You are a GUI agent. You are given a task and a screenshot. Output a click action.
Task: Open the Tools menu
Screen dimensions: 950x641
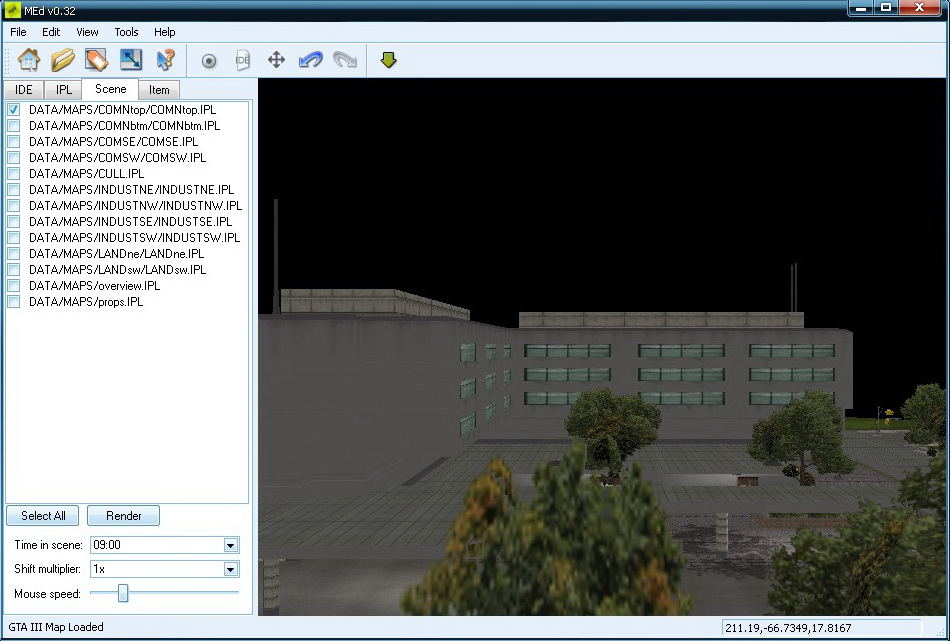[126, 32]
